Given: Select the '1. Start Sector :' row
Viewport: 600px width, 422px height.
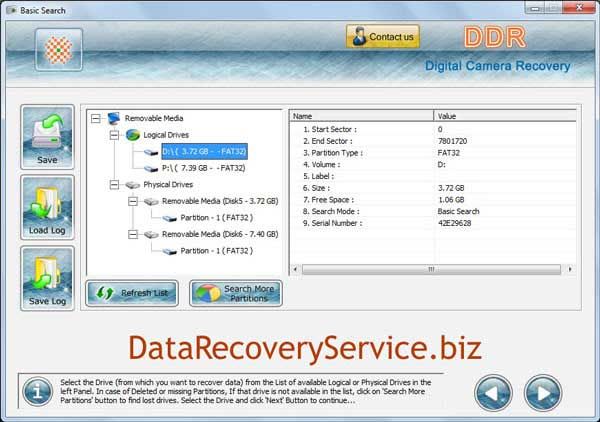Looking at the screenshot, I should pos(433,129).
